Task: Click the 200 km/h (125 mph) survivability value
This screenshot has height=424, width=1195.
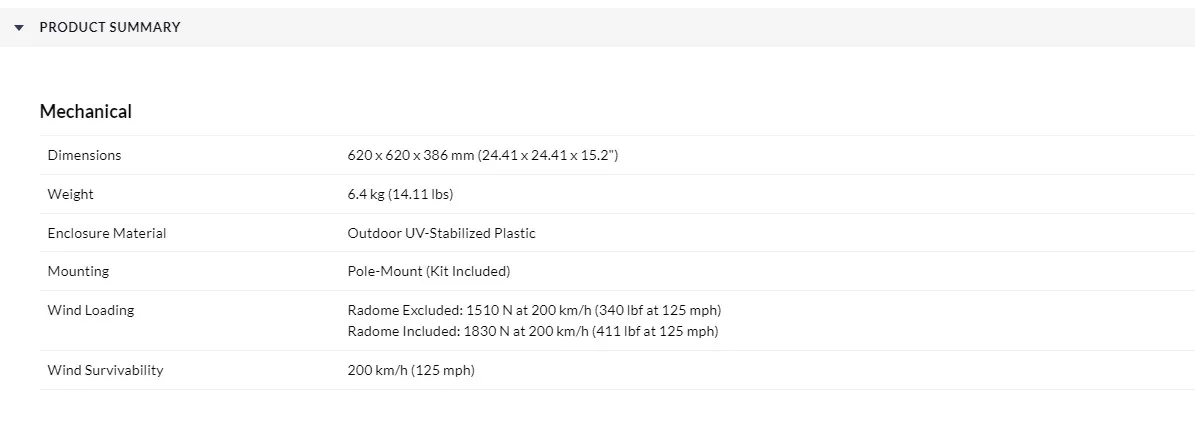Action: coord(411,370)
